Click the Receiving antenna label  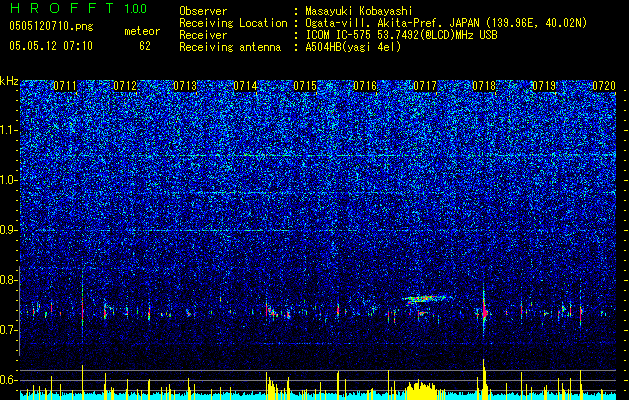[x=230, y=47]
